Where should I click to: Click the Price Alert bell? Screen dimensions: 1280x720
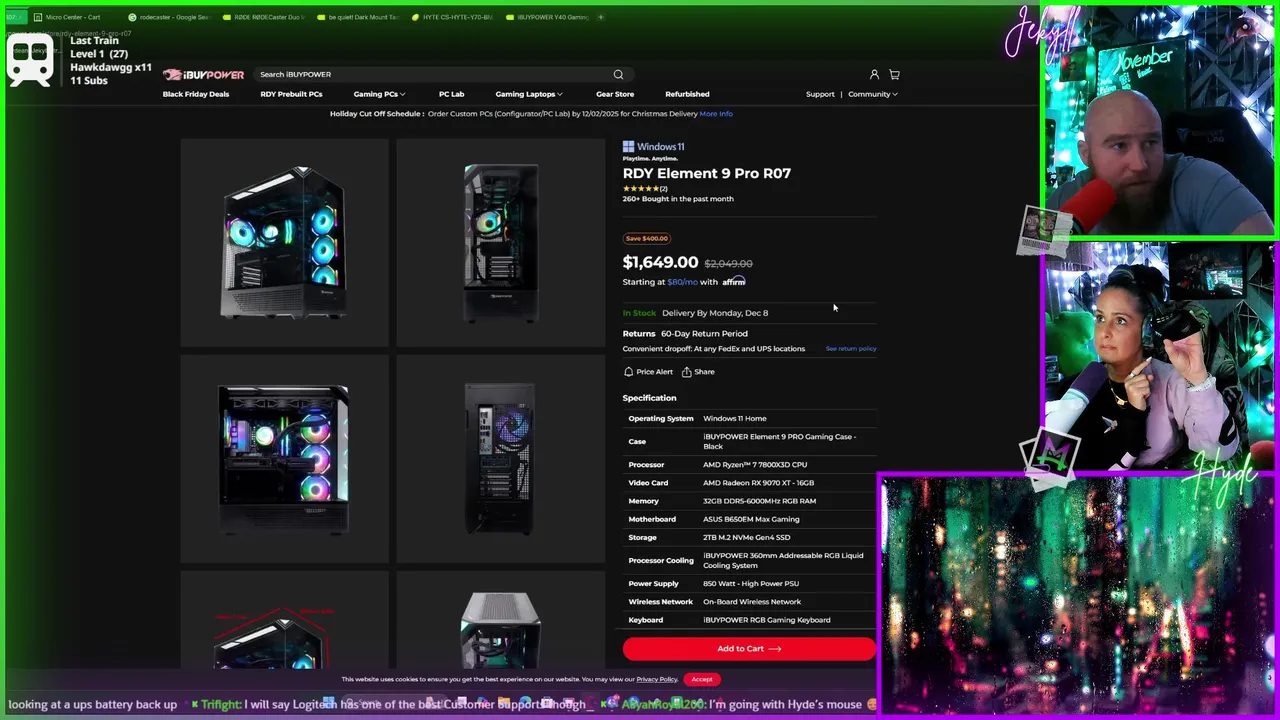coord(629,372)
